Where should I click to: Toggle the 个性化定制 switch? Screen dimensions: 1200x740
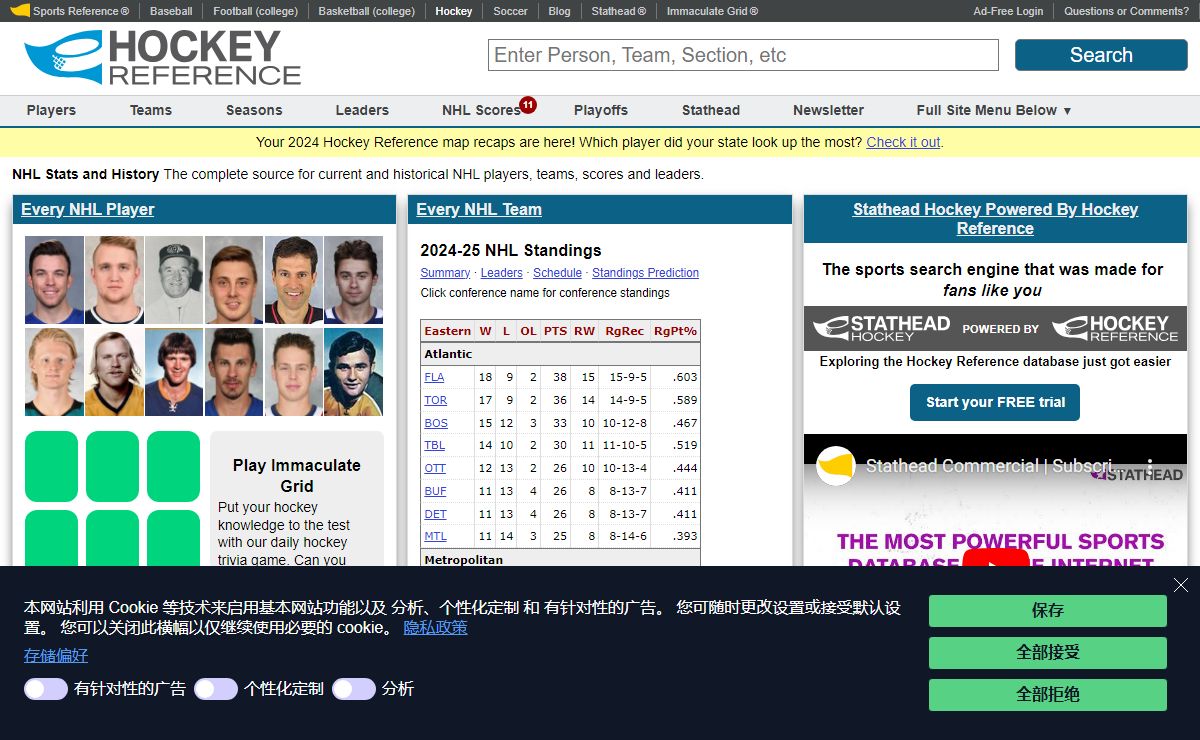tap(216, 689)
